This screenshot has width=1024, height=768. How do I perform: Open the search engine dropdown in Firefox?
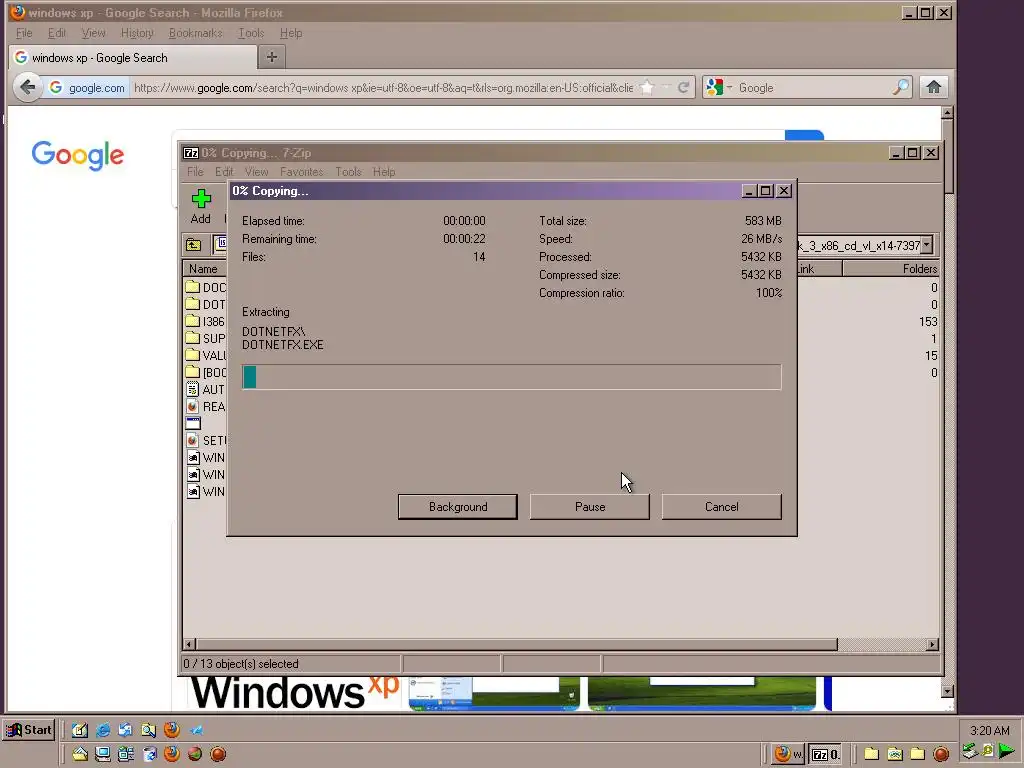click(x=719, y=88)
